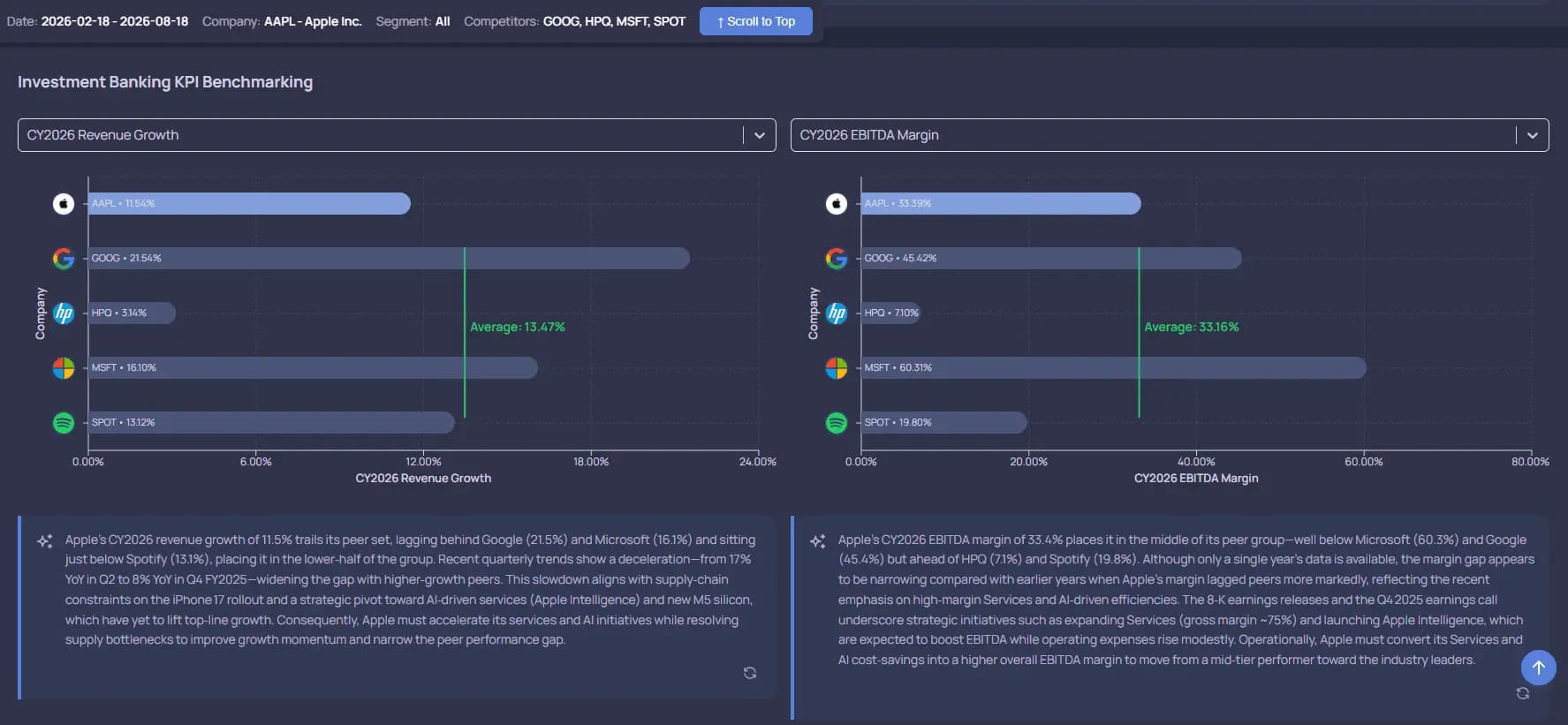Click the competitors list GOOG, HPQ, MSFT, SPOT

(614, 21)
